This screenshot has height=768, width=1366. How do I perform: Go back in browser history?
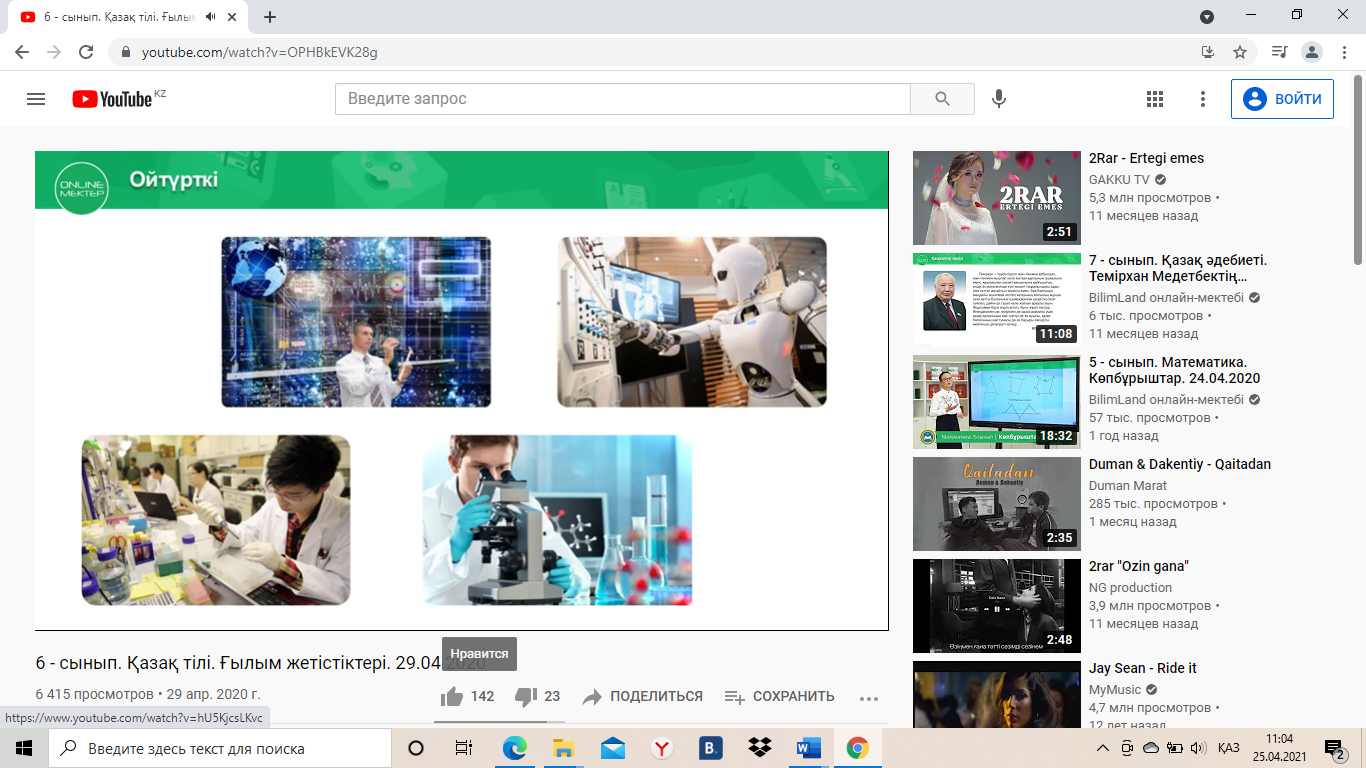pos(22,52)
